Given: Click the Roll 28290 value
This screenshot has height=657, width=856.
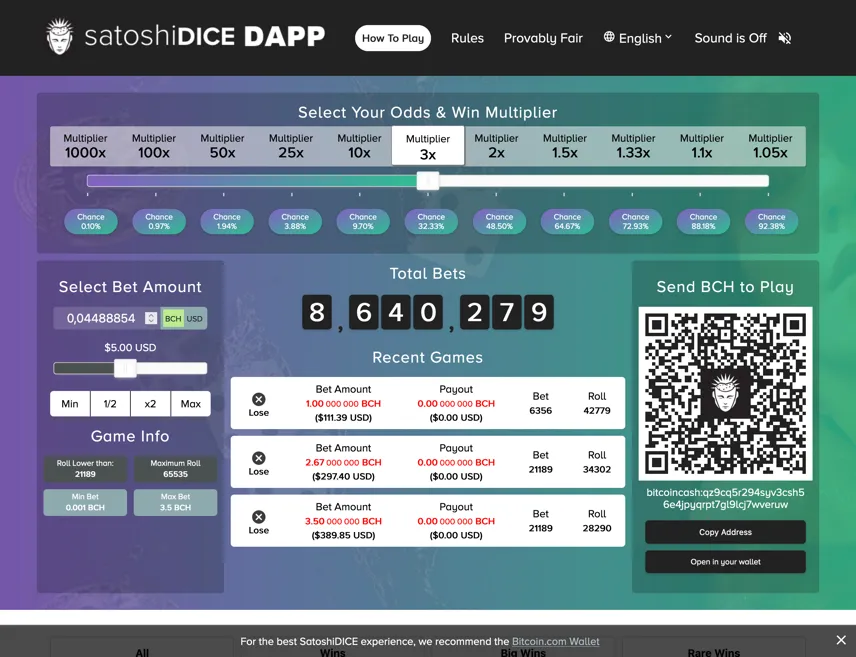Looking at the screenshot, I should point(597,528).
